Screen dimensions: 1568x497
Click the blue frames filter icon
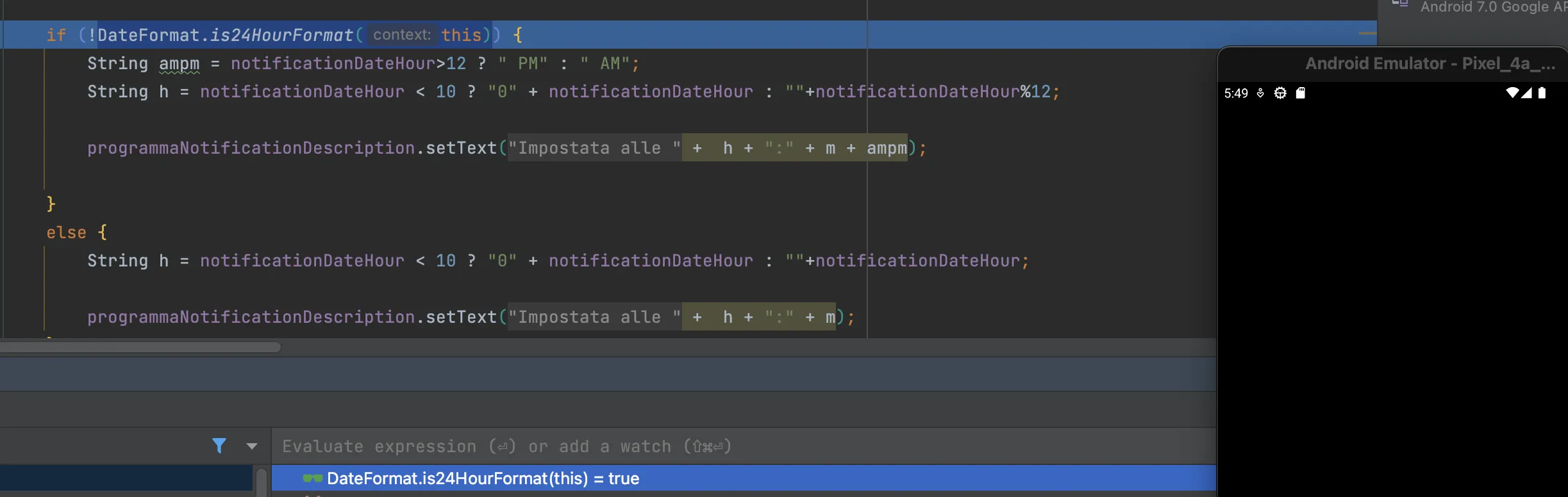[219, 446]
